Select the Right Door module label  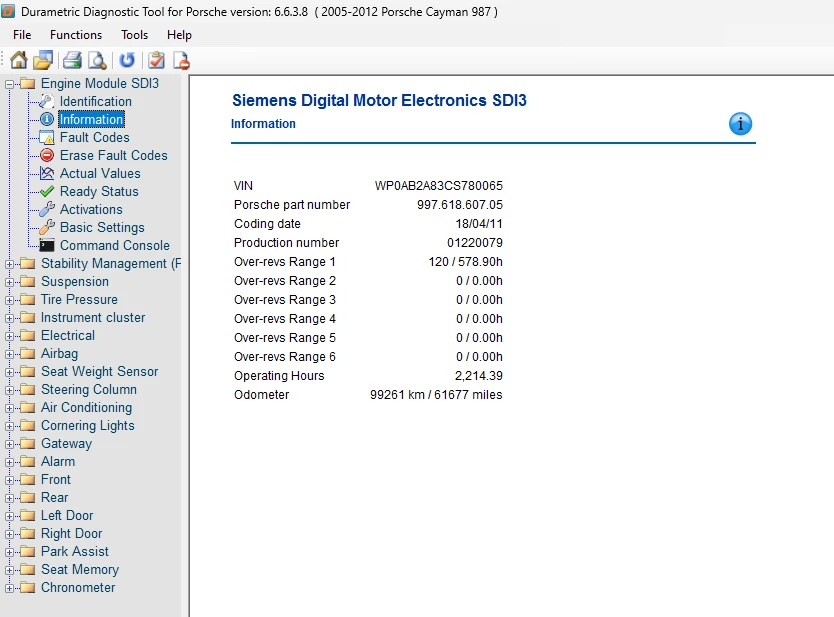pos(72,533)
